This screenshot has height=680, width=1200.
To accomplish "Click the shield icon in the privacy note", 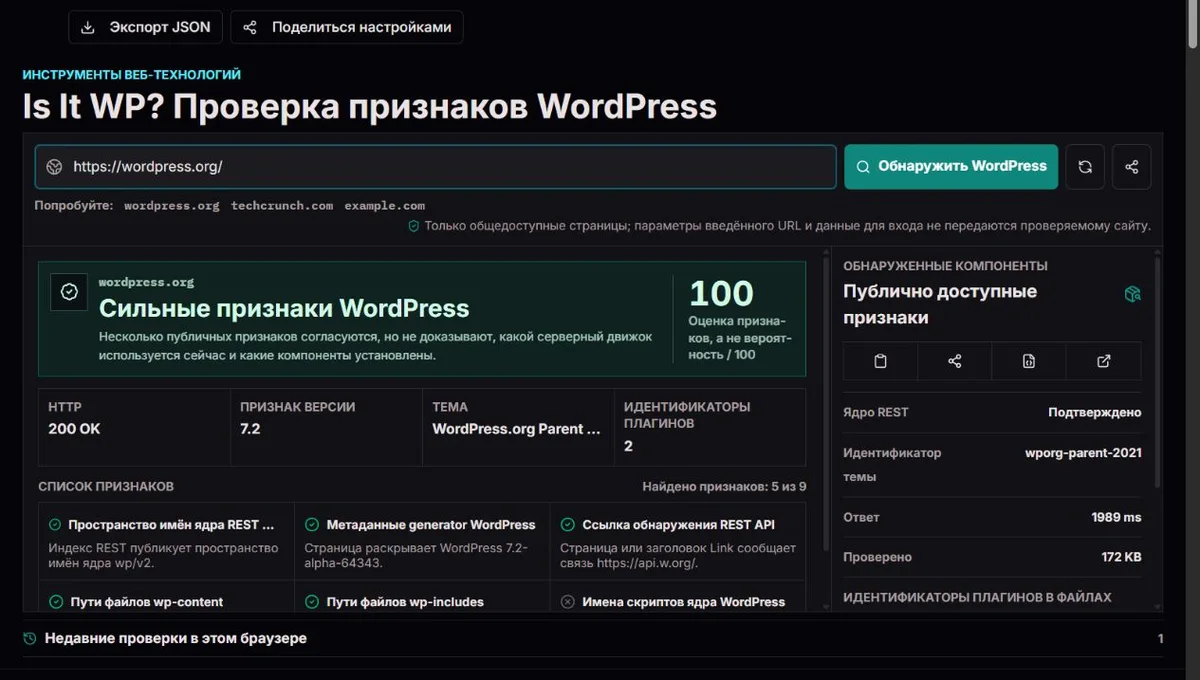I will [413, 226].
